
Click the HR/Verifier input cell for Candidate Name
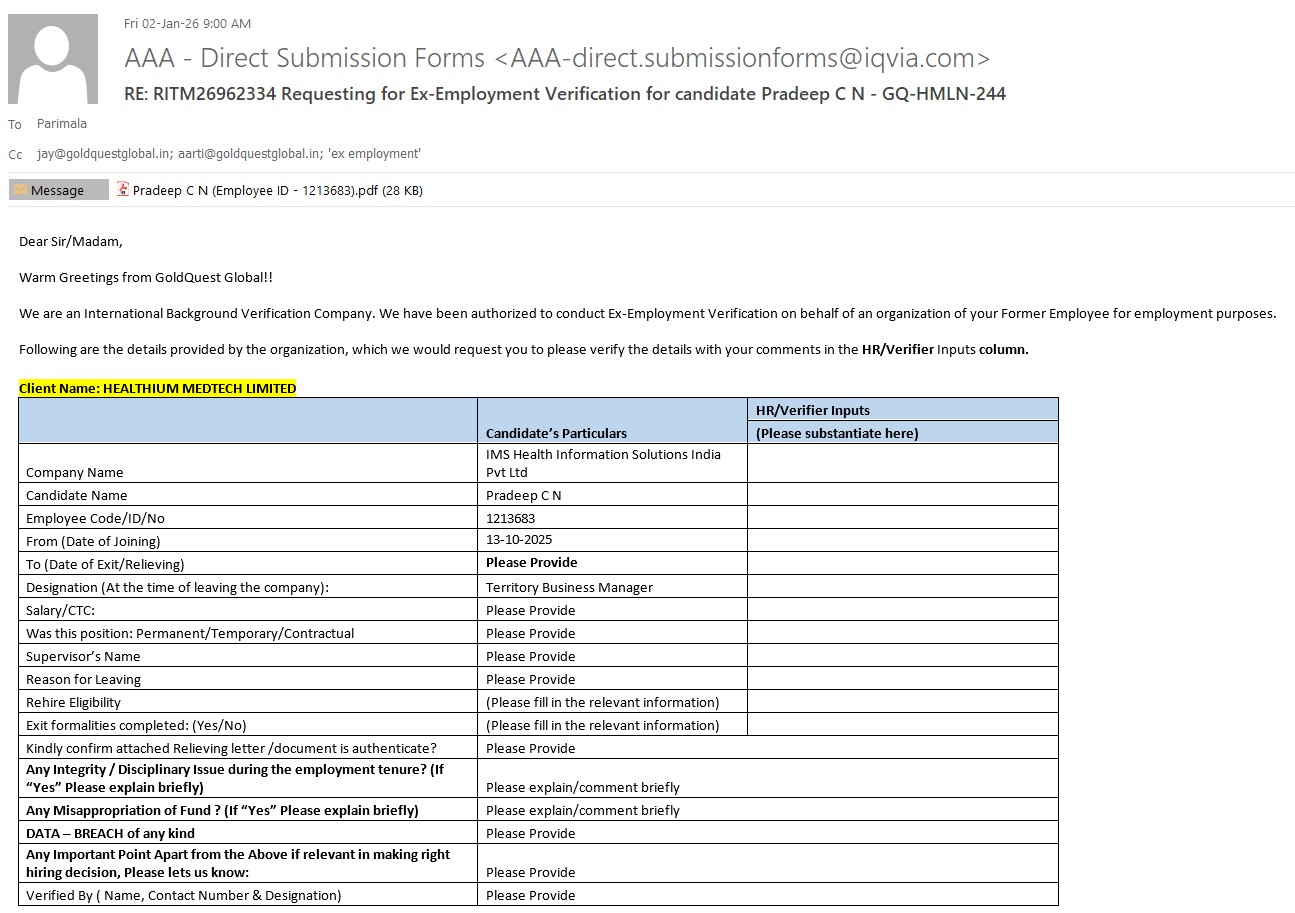pos(902,495)
